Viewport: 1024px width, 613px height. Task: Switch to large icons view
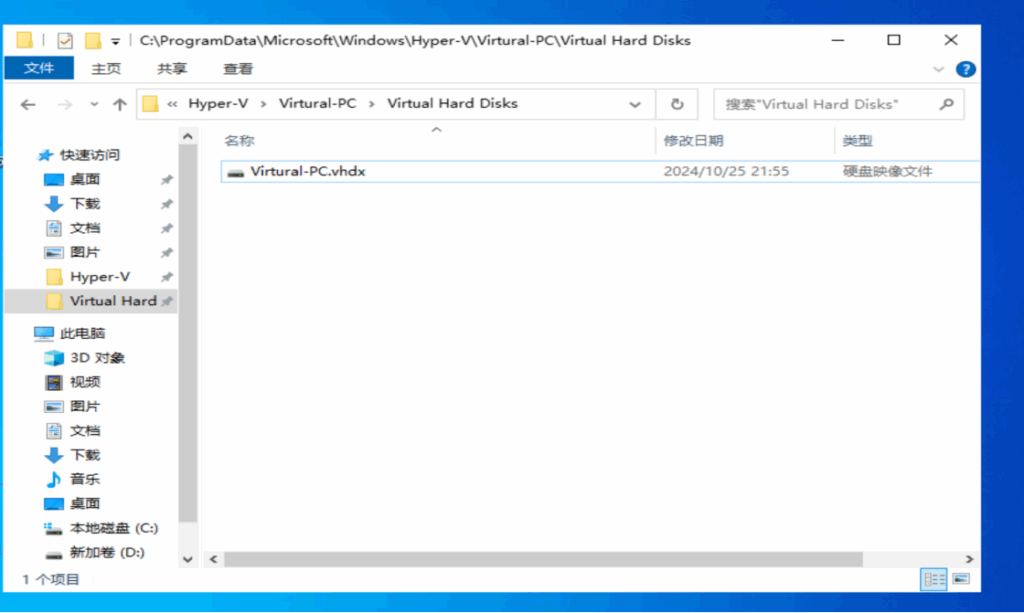click(x=961, y=579)
